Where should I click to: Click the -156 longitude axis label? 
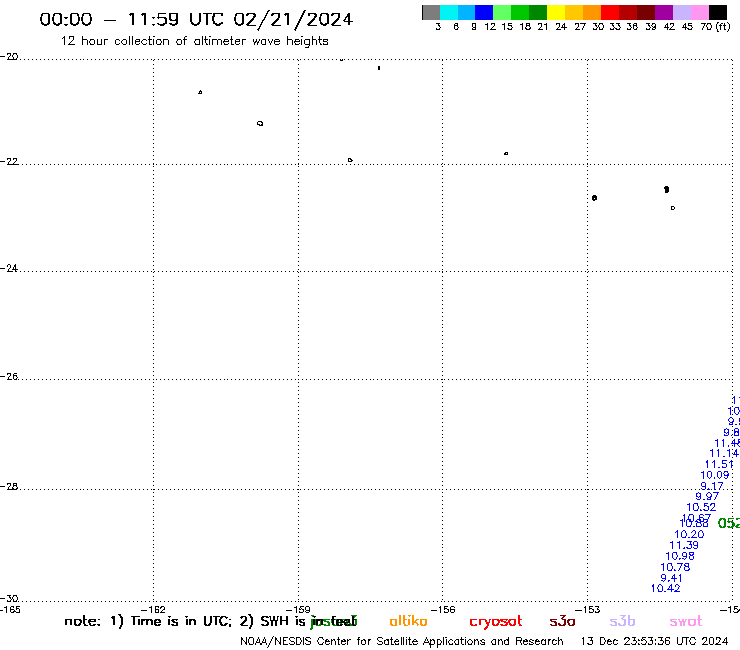(443, 609)
